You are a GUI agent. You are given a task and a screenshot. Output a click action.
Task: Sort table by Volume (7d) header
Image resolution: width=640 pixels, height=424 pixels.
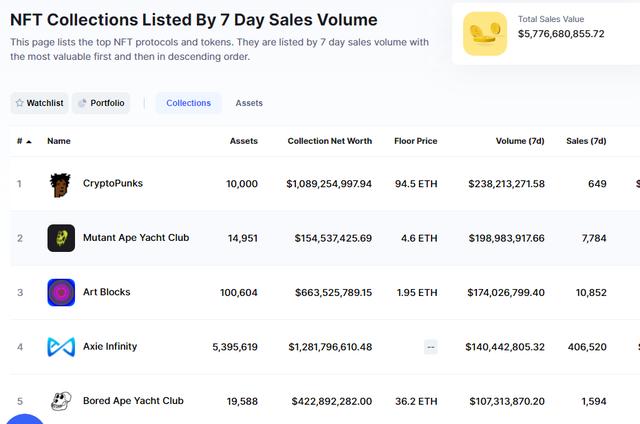(x=520, y=141)
